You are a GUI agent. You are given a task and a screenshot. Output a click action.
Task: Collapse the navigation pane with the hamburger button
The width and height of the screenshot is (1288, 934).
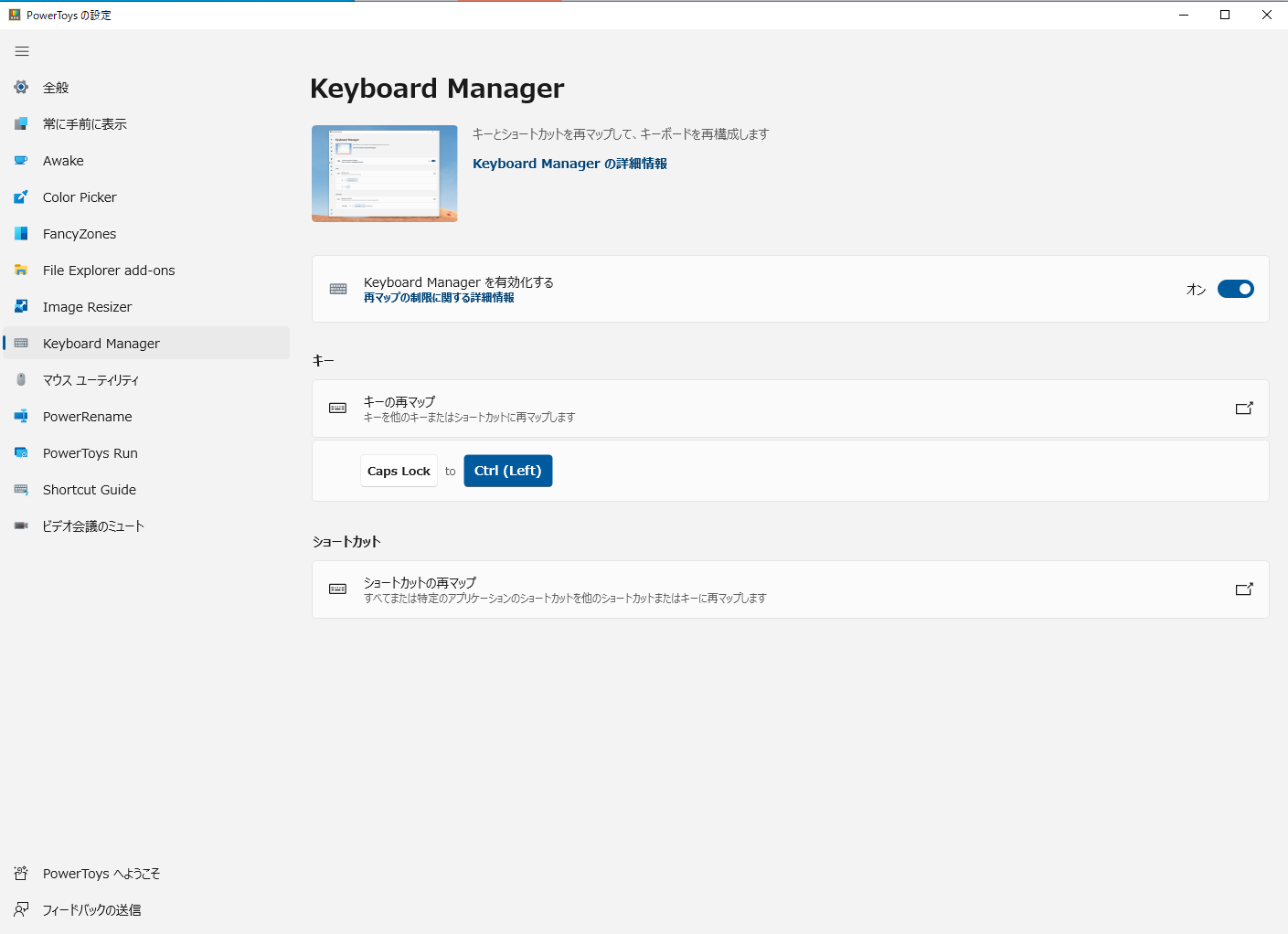[x=22, y=51]
